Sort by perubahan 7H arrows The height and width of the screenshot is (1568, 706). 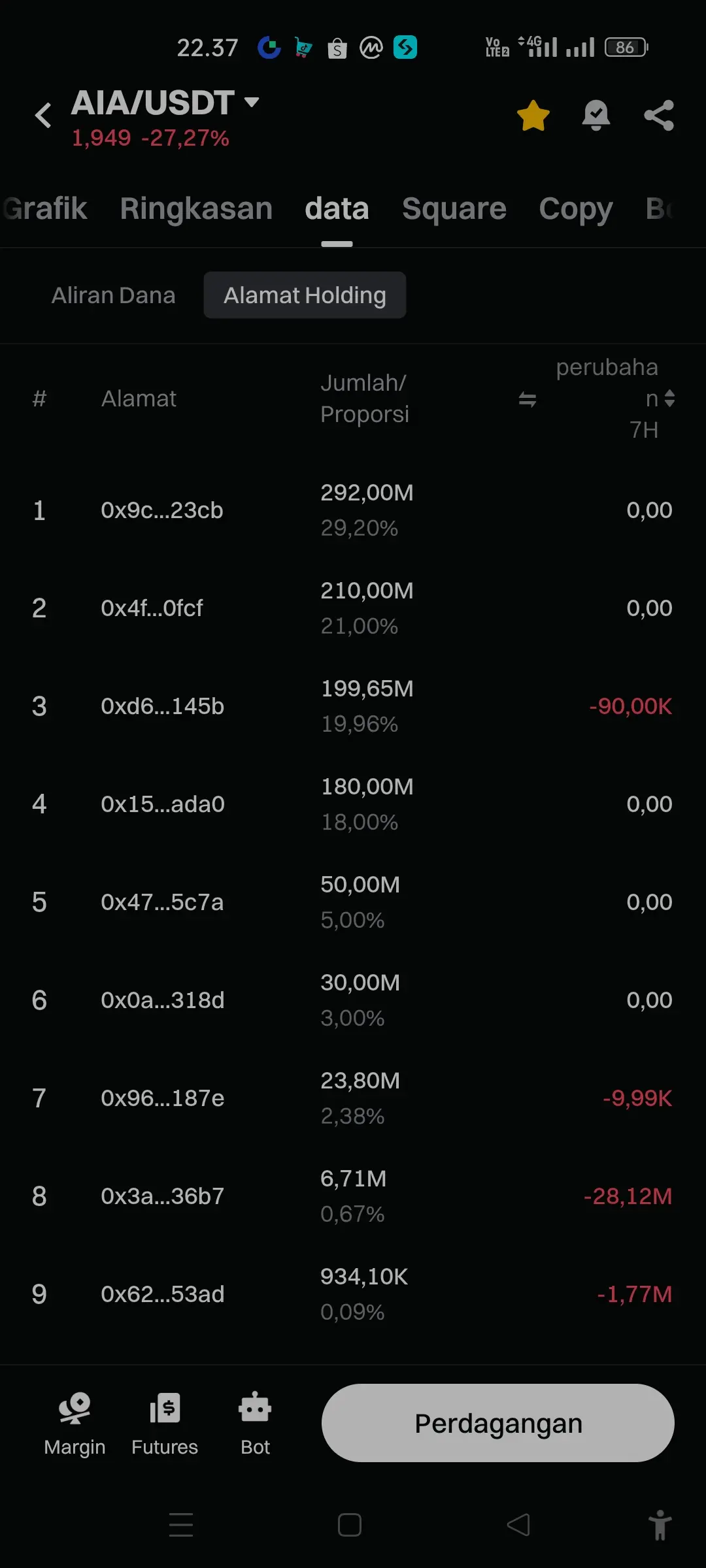click(x=669, y=398)
